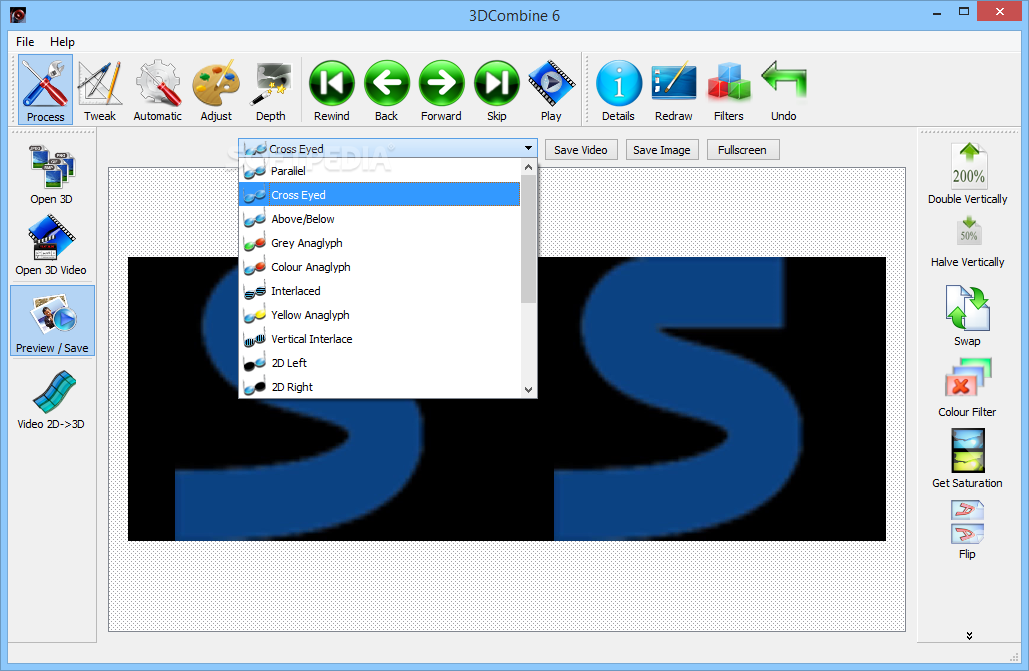Open 3D image files
The height and width of the screenshot is (671, 1029).
coord(51,175)
